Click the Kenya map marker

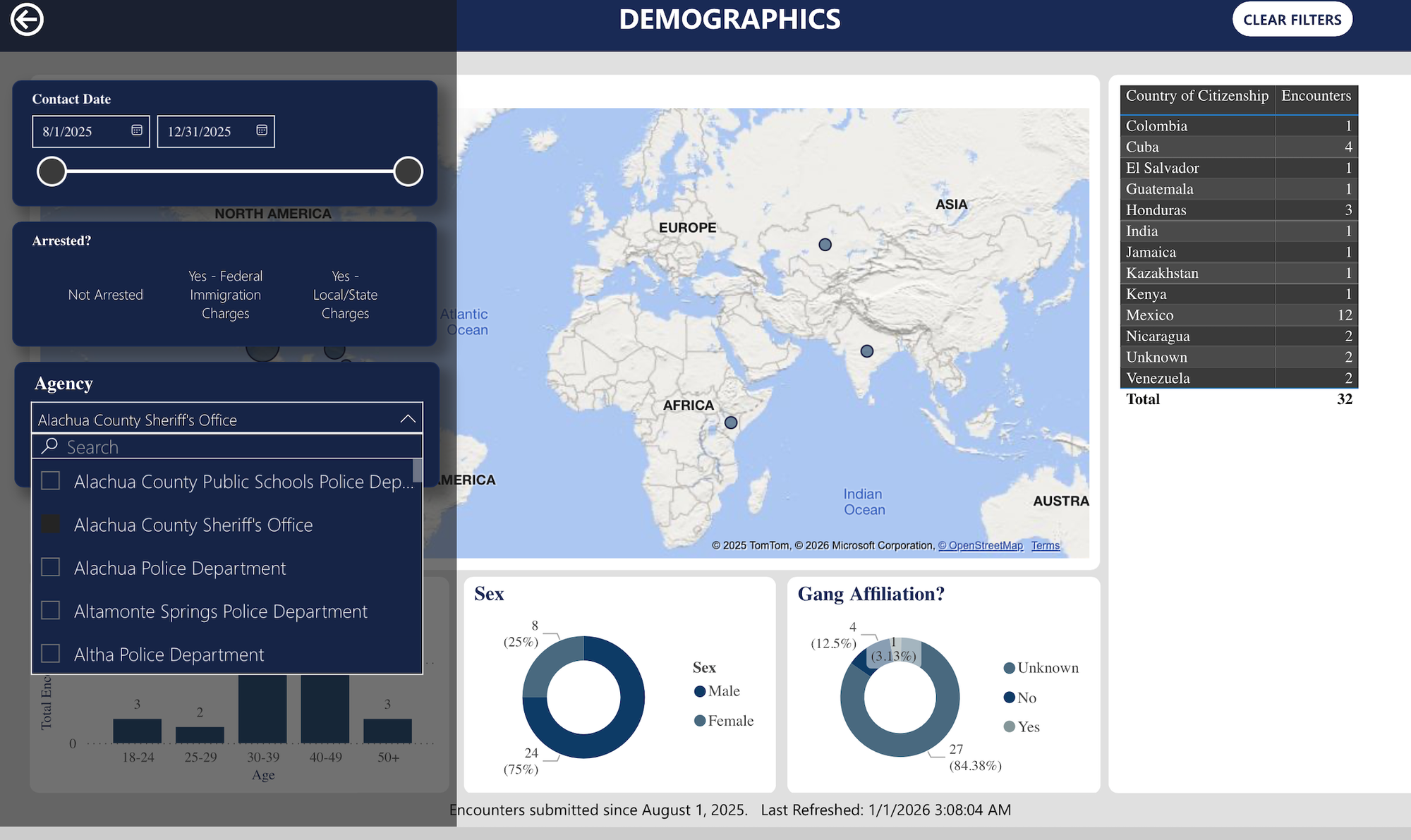pos(731,422)
